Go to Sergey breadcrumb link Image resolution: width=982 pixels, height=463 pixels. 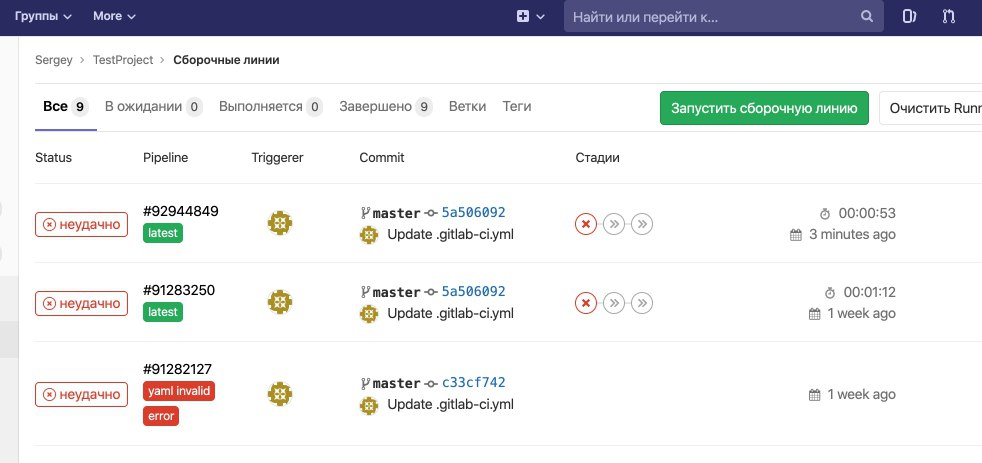(54, 60)
